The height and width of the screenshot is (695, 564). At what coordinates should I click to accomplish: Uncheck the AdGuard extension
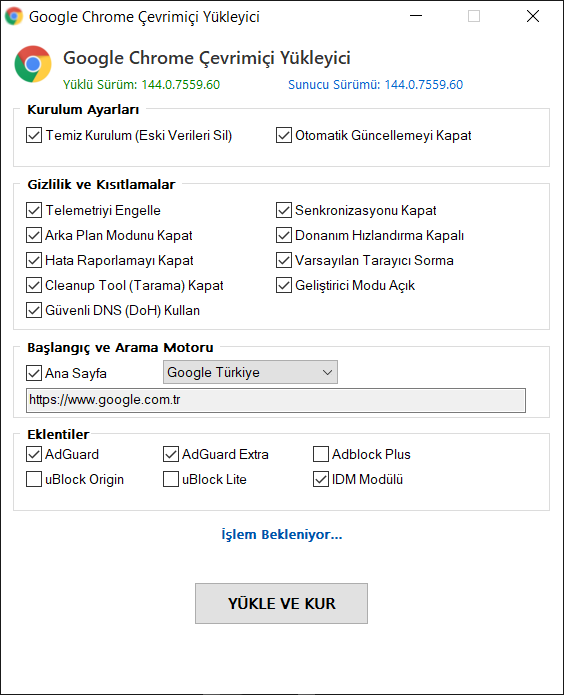[34, 454]
